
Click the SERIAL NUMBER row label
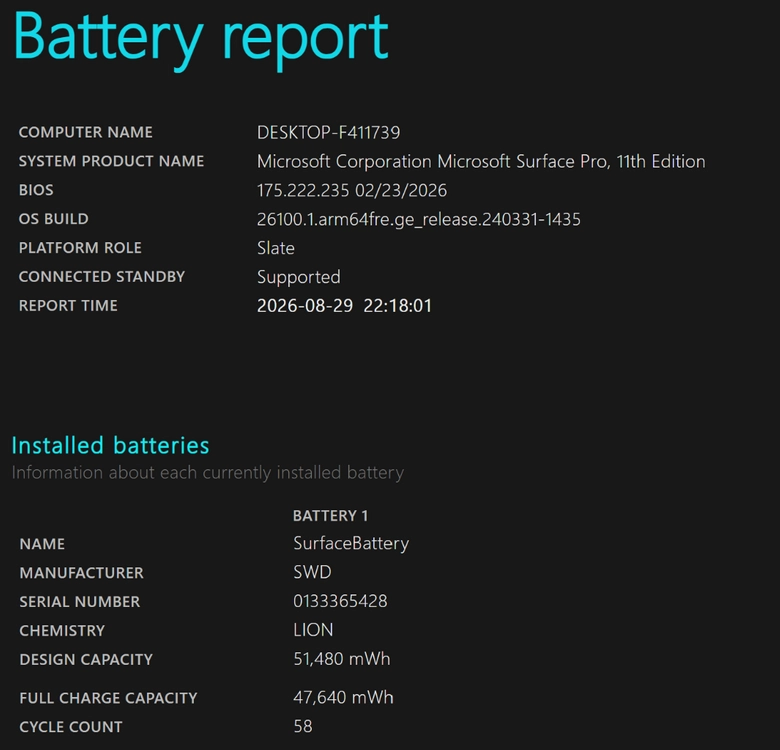(80, 601)
